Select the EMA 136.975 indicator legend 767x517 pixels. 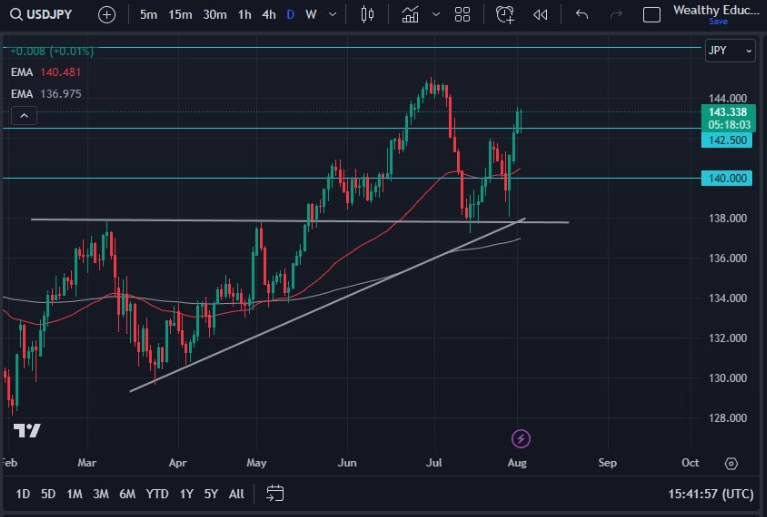pyautogui.click(x=46, y=94)
